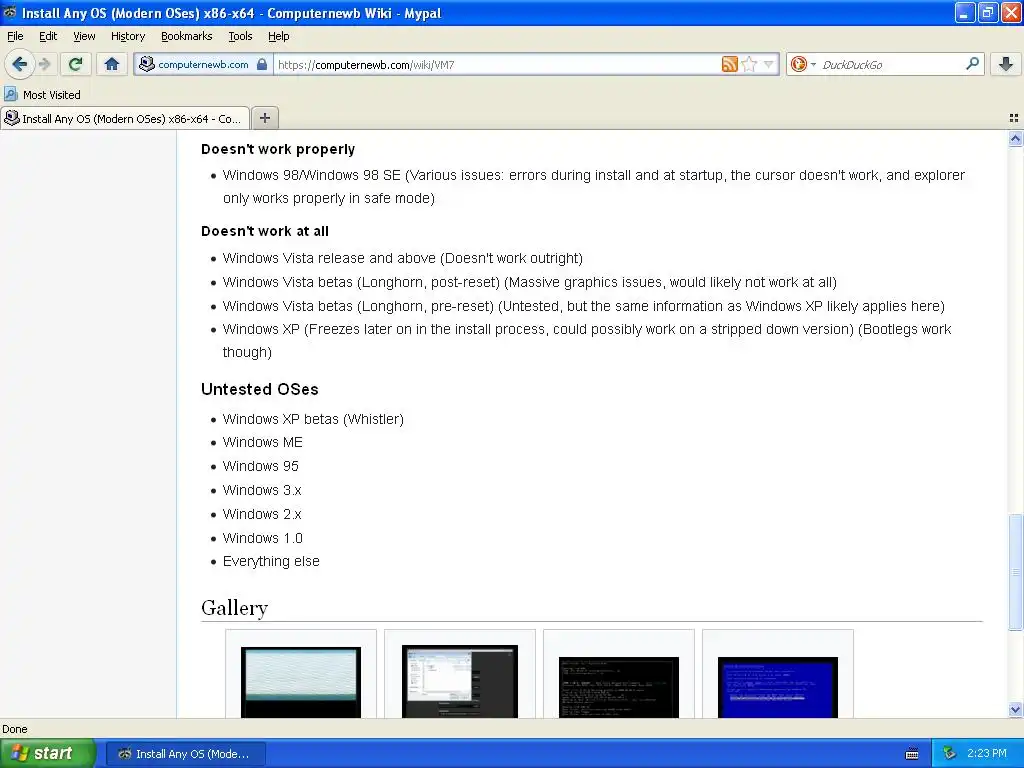This screenshot has height=768, width=1024.
Task: Open the Edit menu
Action: [x=48, y=36]
